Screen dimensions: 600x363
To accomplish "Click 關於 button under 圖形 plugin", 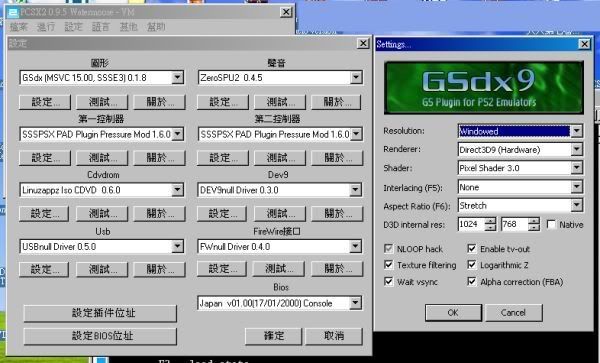I will click(159, 102).
